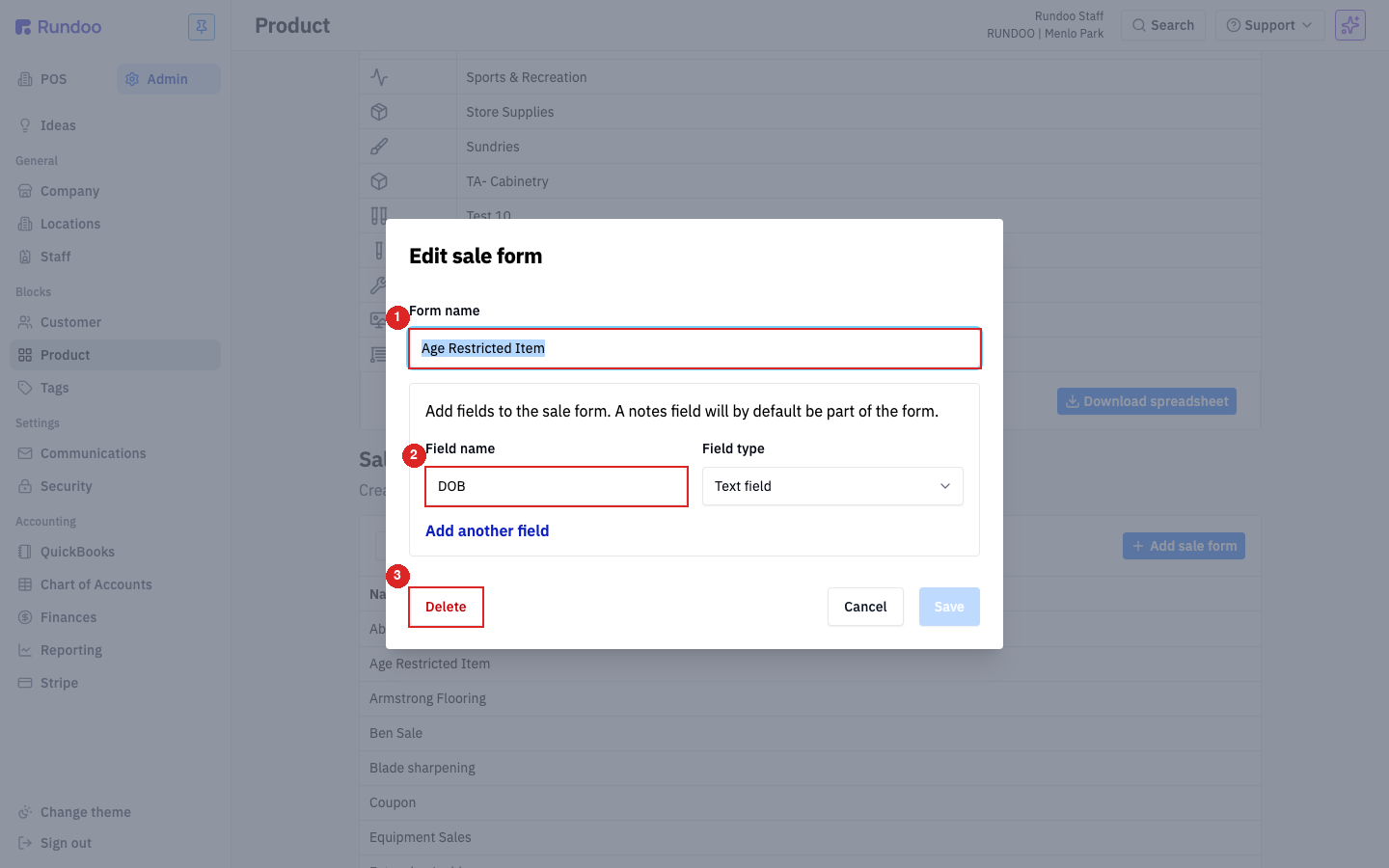Click the Sports & Recreation activity icon
1389x868 pixels.
(379, 77)
